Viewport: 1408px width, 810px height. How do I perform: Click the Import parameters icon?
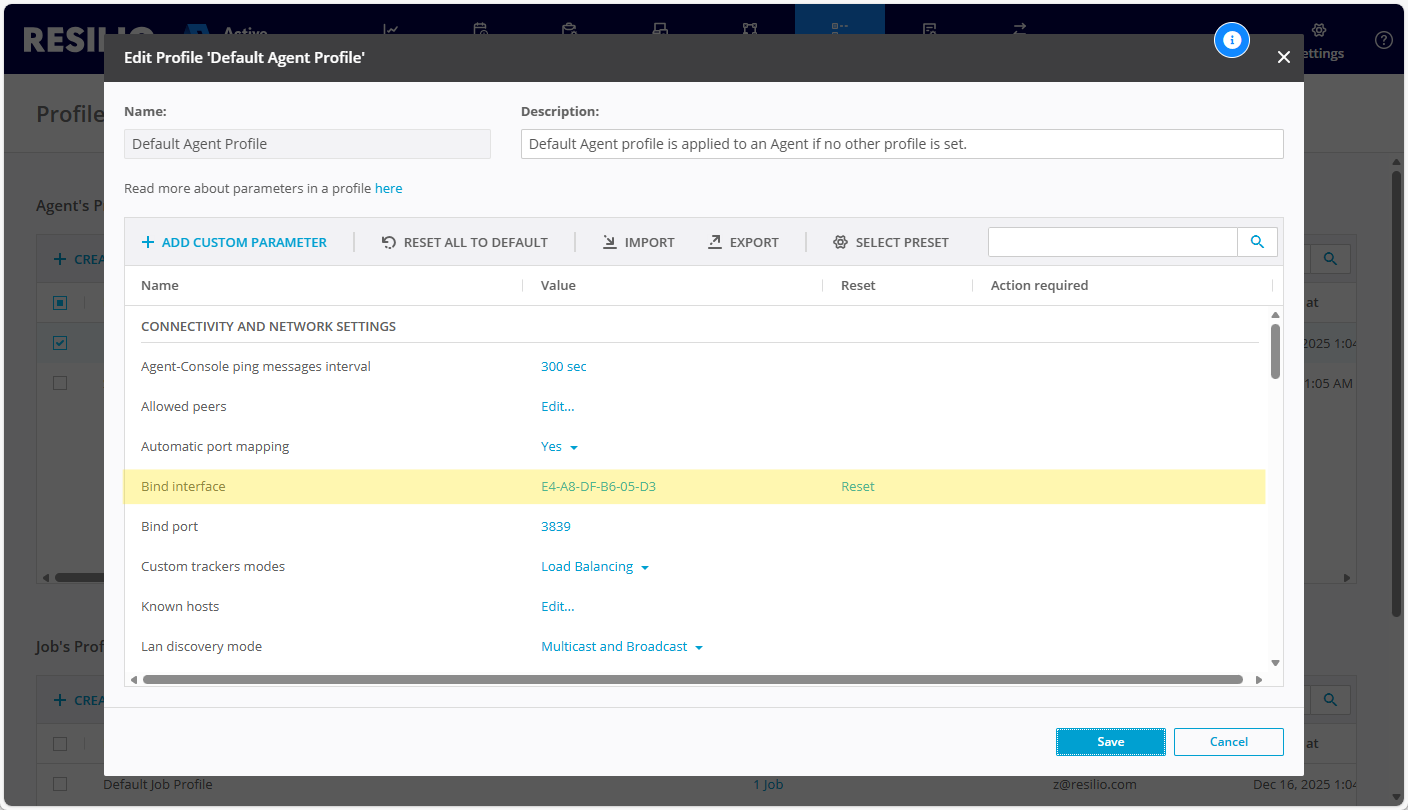pos(609,242)
